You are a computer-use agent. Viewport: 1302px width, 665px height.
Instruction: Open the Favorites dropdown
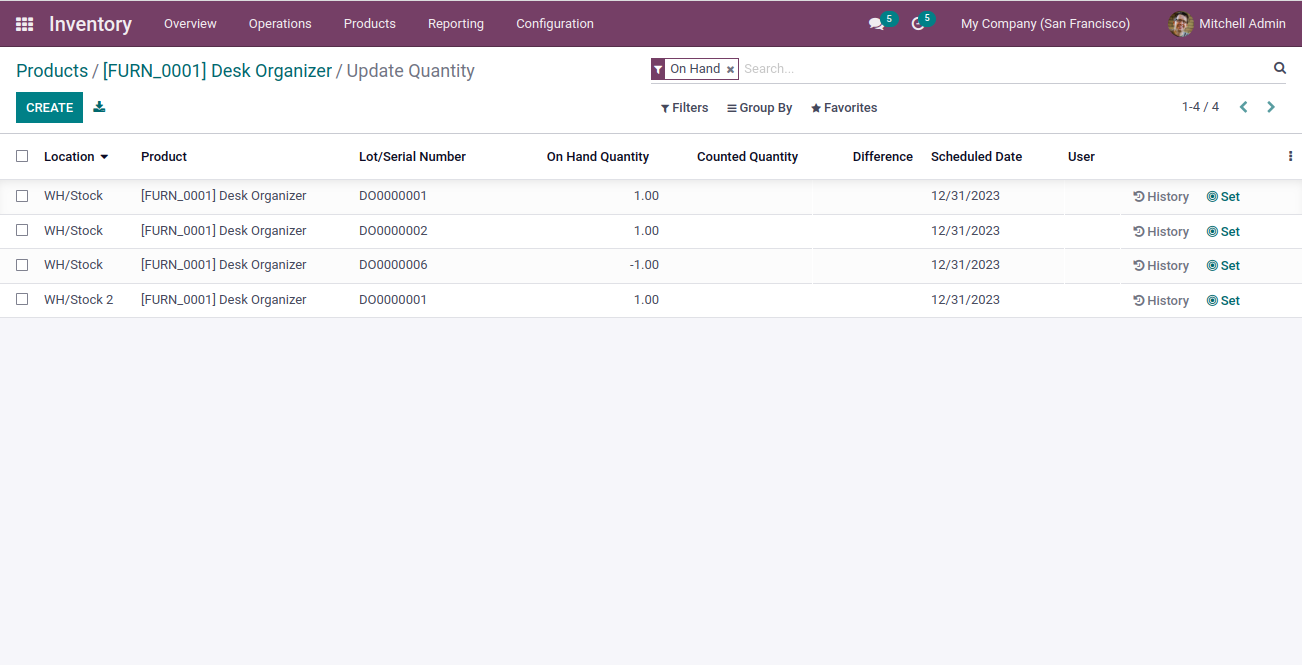click(x=844, y=108)
